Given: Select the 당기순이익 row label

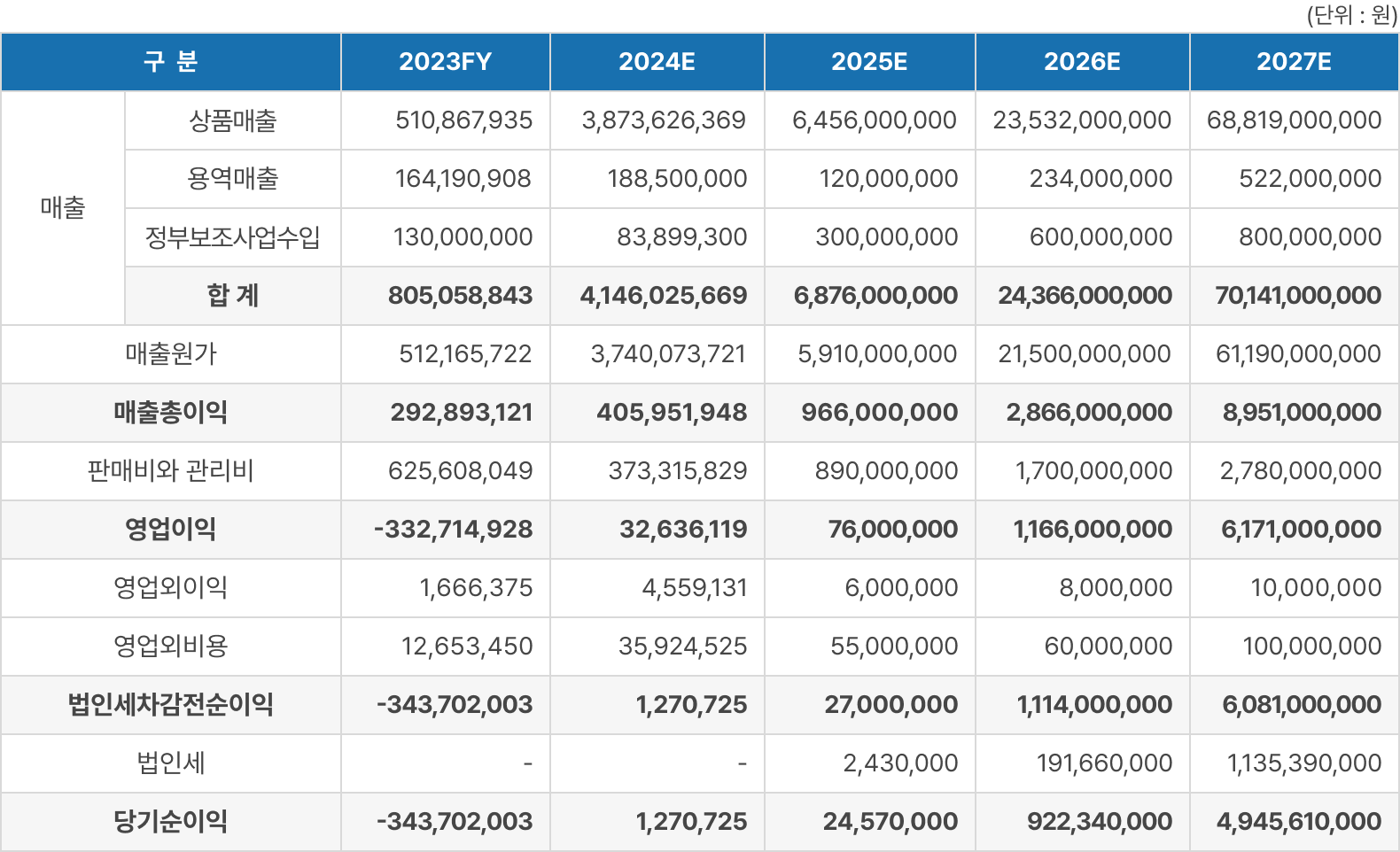Looking at the screenshot, I should pyautogui.click(x=171, y=822).
